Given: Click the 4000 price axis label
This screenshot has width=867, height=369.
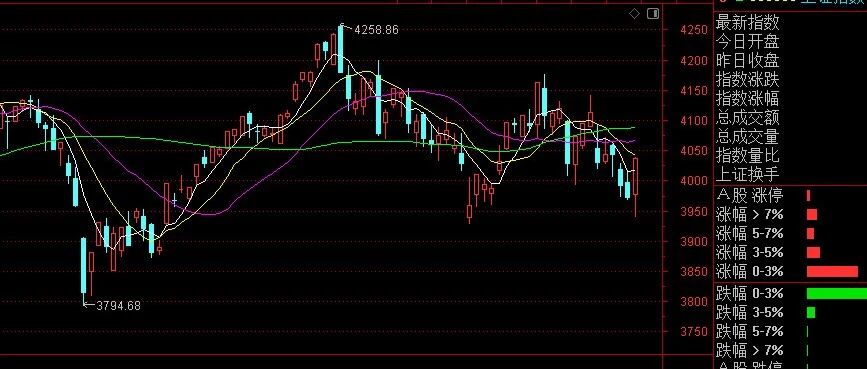Looking at the screenshot, I should click(x=695, y=181).
